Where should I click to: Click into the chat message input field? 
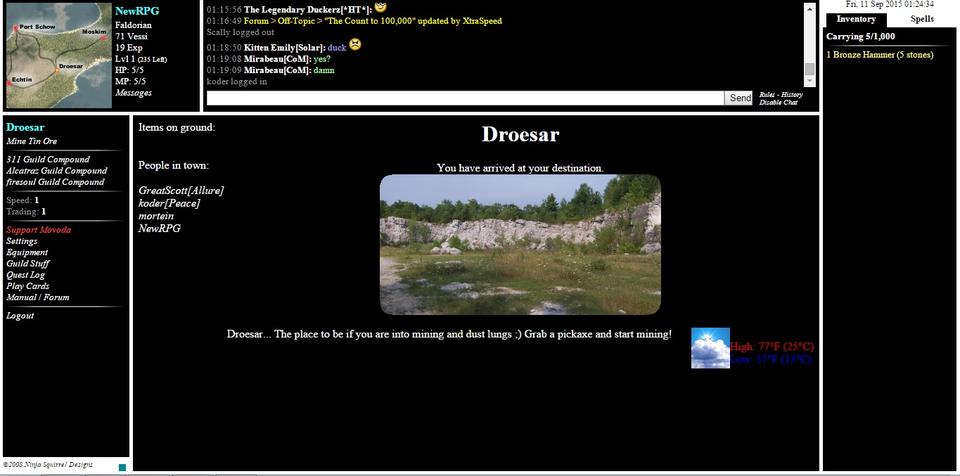tap(465, 98)
